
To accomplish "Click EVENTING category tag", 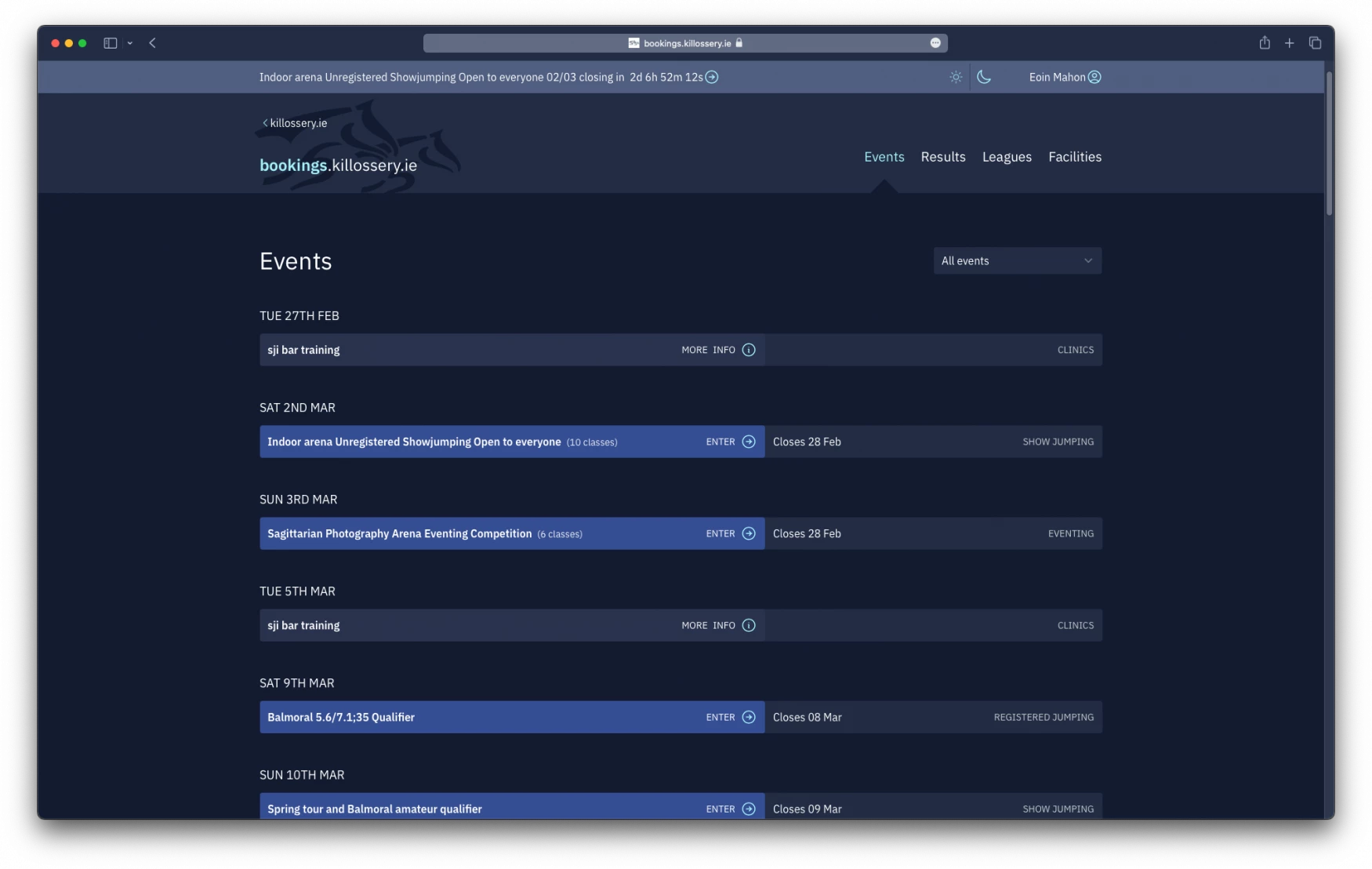I will point(1070,534).
